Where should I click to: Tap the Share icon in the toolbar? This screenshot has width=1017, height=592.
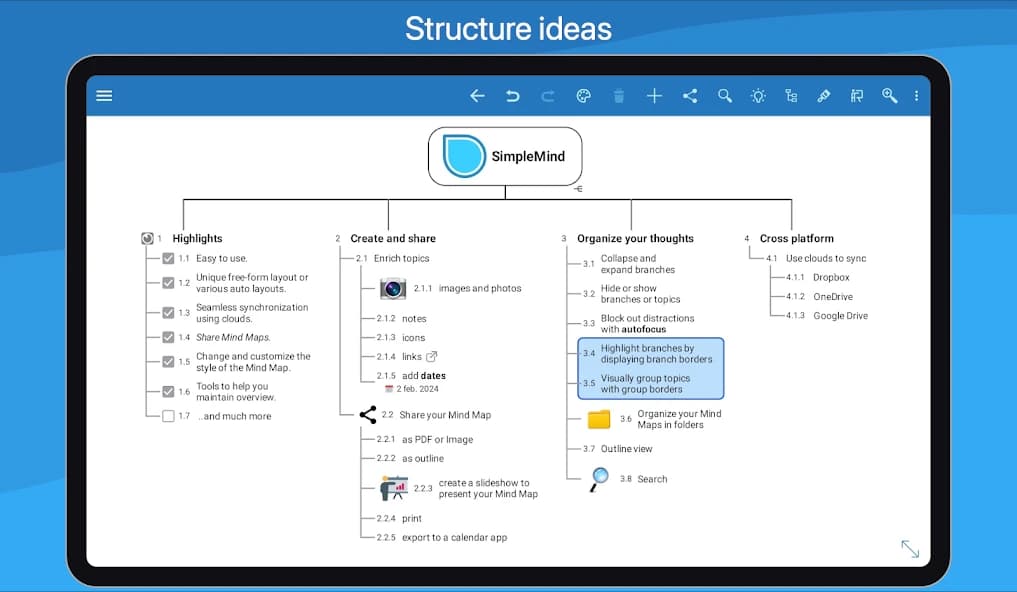tap(688, 95)
